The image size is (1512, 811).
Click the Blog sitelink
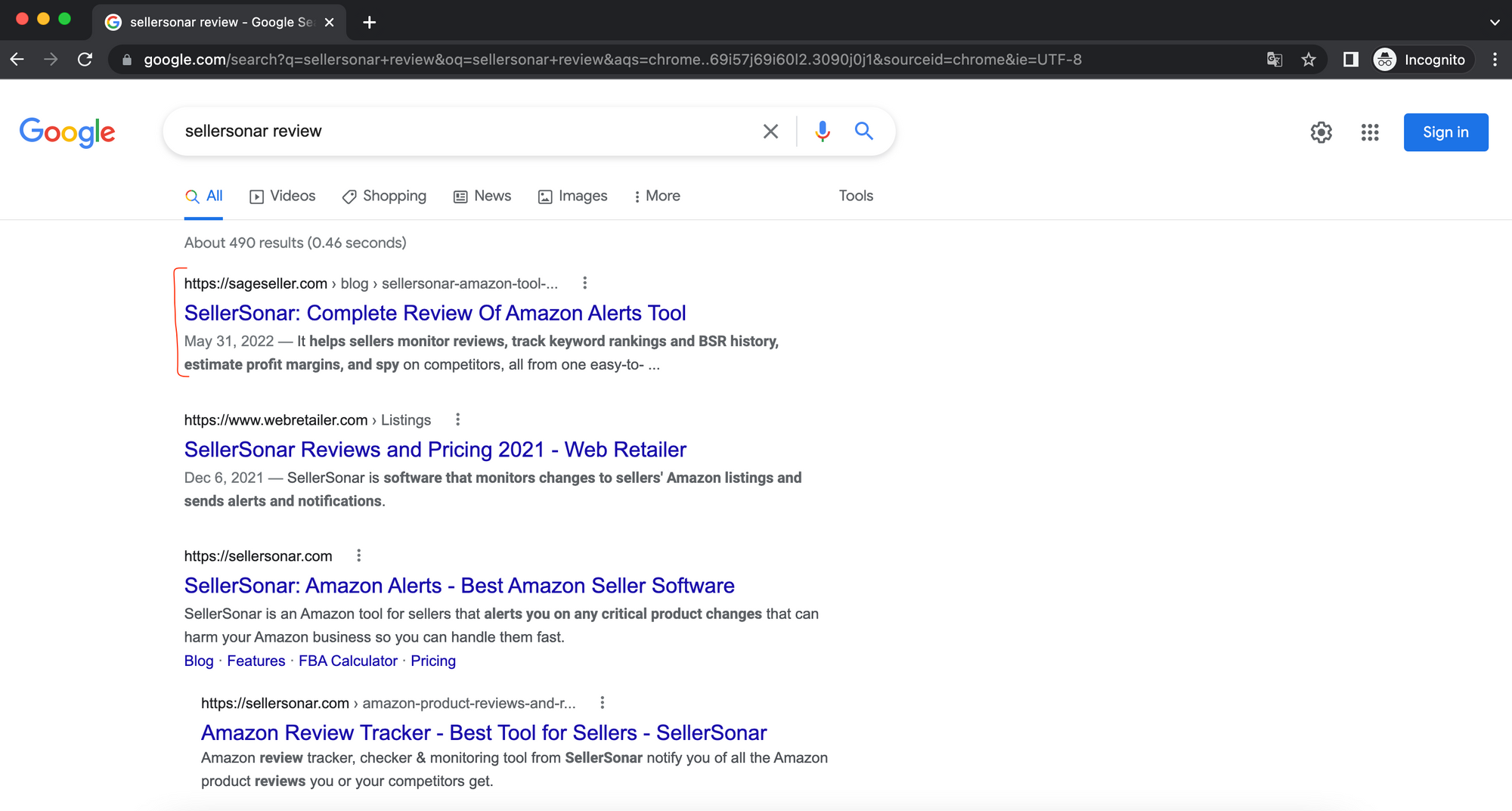199,661
